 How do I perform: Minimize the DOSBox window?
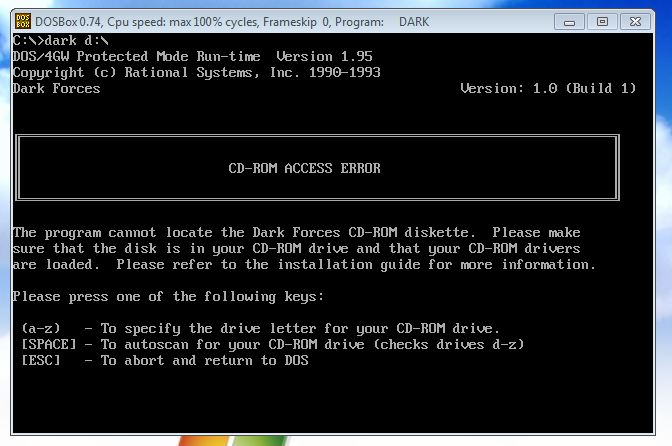(x=569, y=21)
